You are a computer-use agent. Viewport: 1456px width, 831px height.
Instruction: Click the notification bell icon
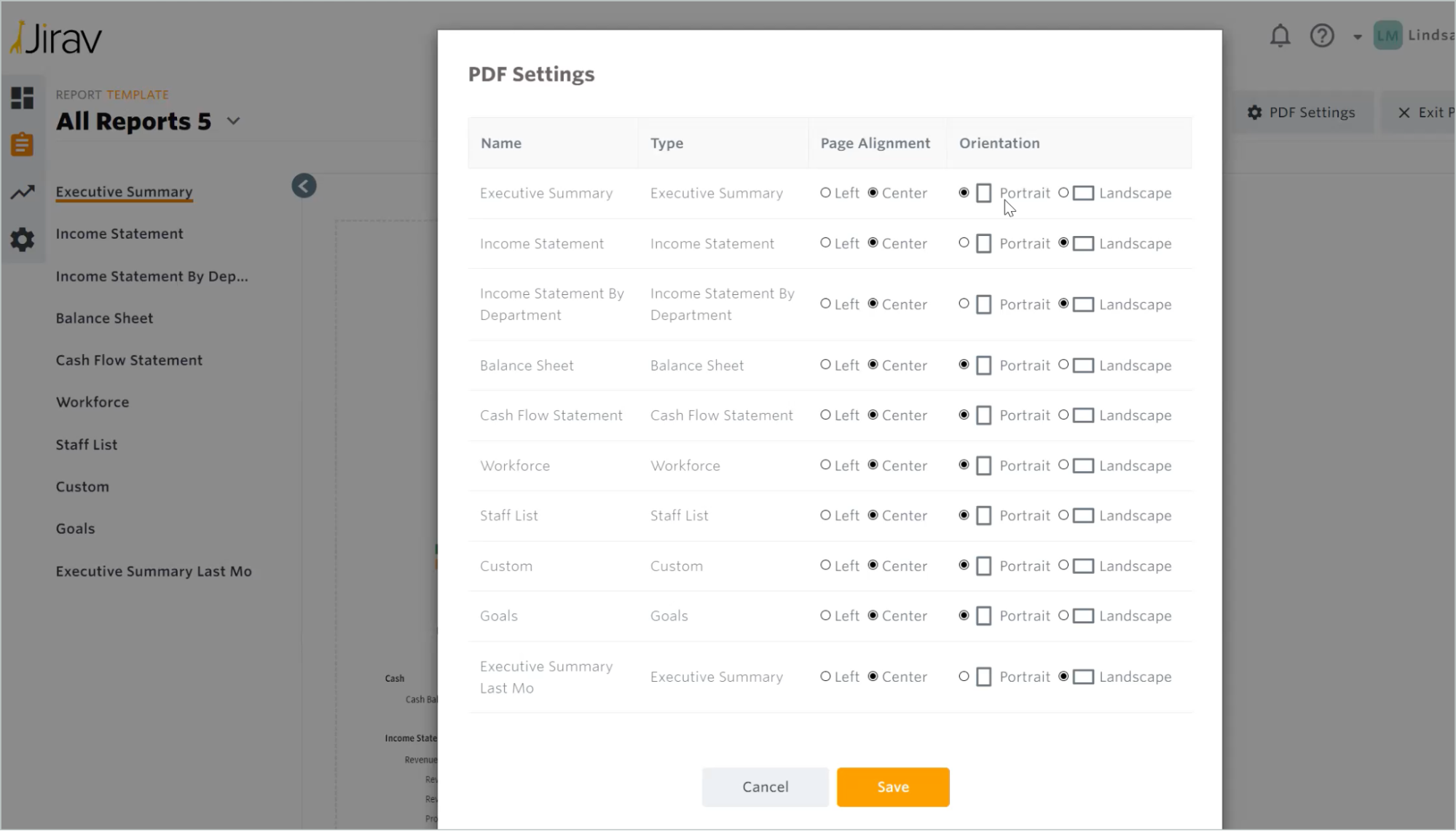(1280, 36)
